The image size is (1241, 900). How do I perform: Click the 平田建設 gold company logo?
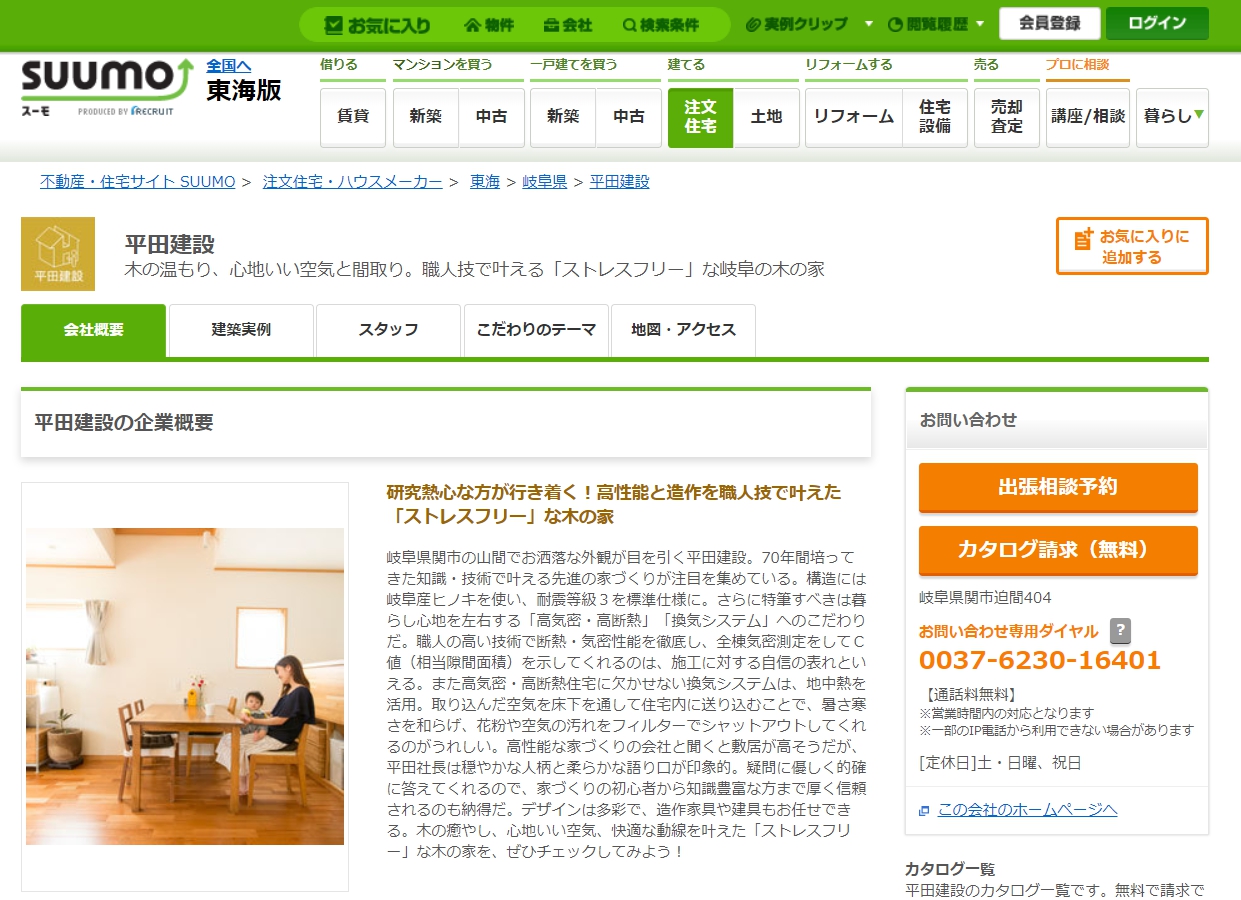[x=58, y=254]
